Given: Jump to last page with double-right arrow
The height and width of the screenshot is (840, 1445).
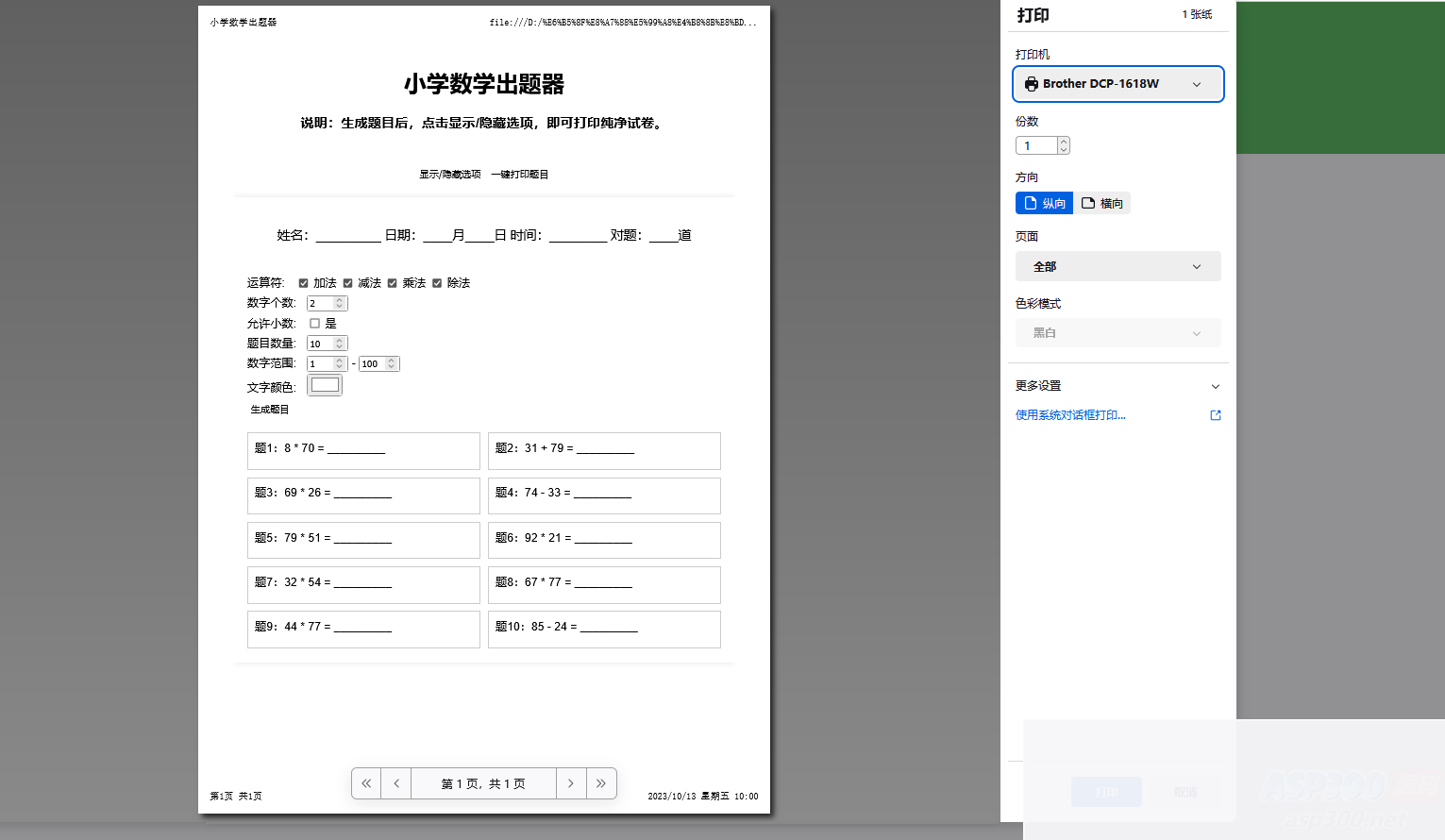Looking at the screenshot, I should pos(601,783).
